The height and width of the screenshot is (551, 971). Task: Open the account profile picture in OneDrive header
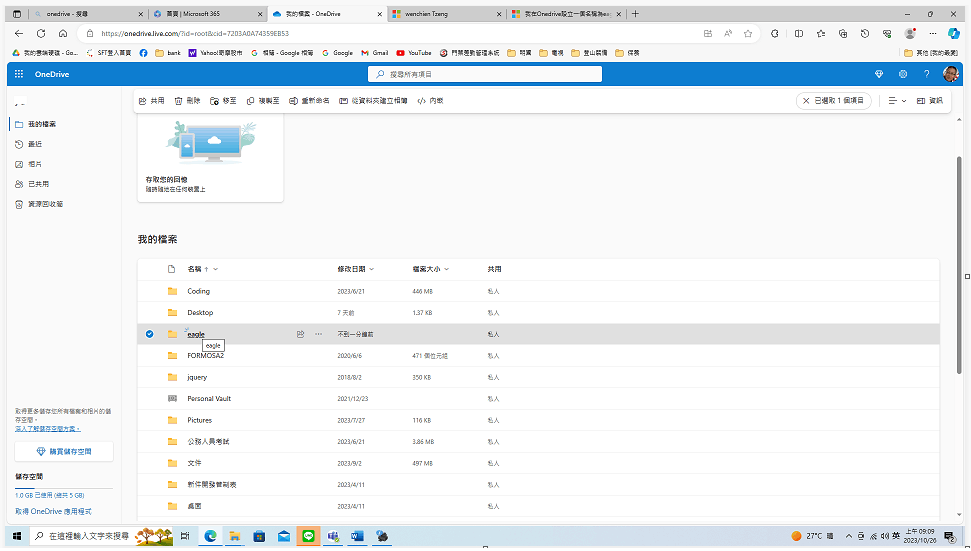[x=951, y=74]
